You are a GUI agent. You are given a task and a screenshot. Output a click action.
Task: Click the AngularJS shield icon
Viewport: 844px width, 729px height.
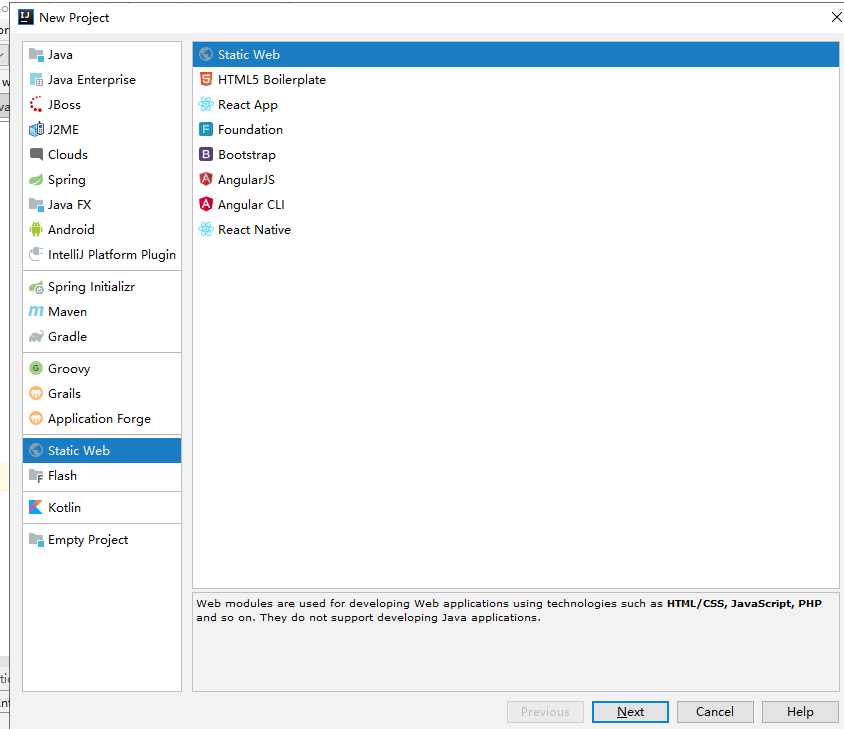206,179
